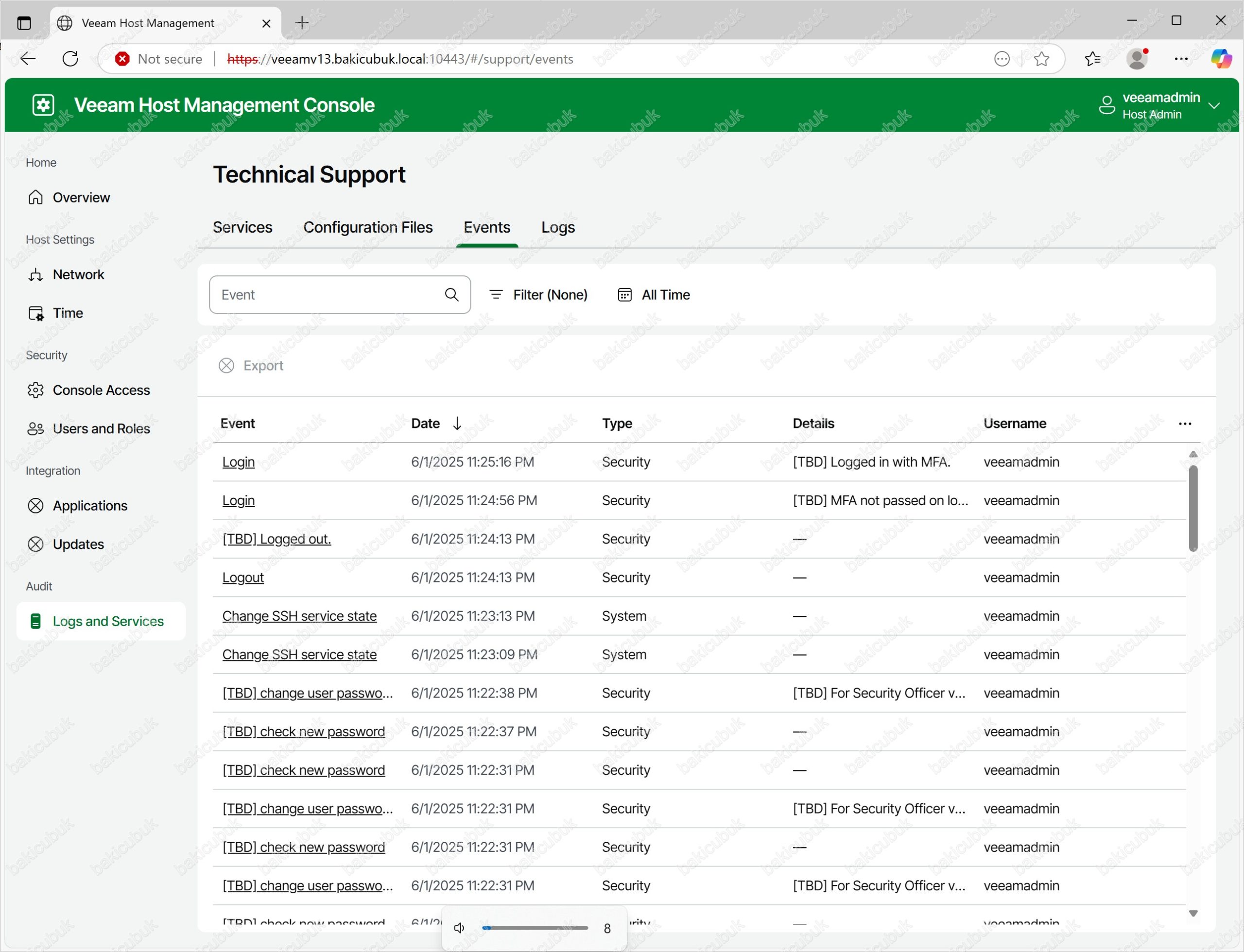The height and width of the screenshot is (952, 1244).
Task: Click the search magnifier icon
Action: (451, 295)
